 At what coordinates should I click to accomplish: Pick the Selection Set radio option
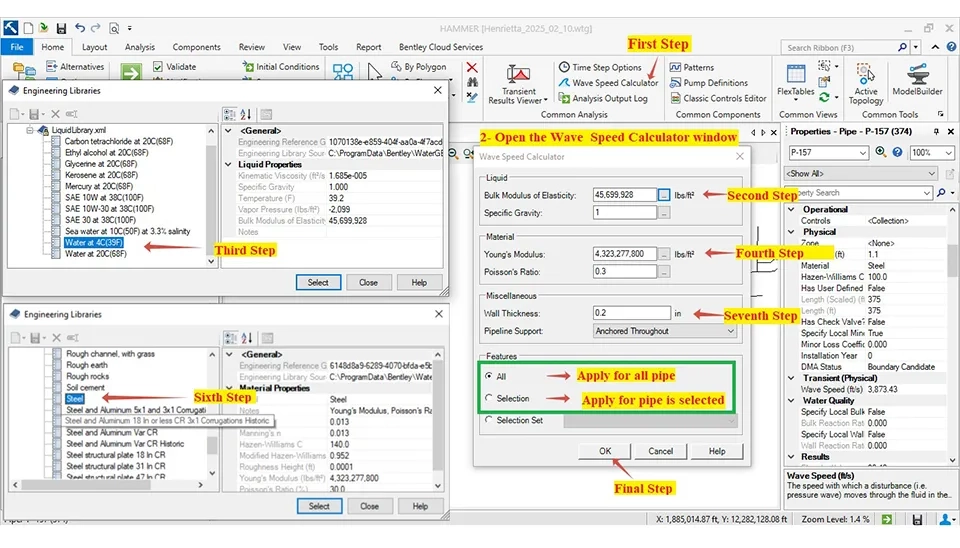pyautogui.click(x=488, y=420)
